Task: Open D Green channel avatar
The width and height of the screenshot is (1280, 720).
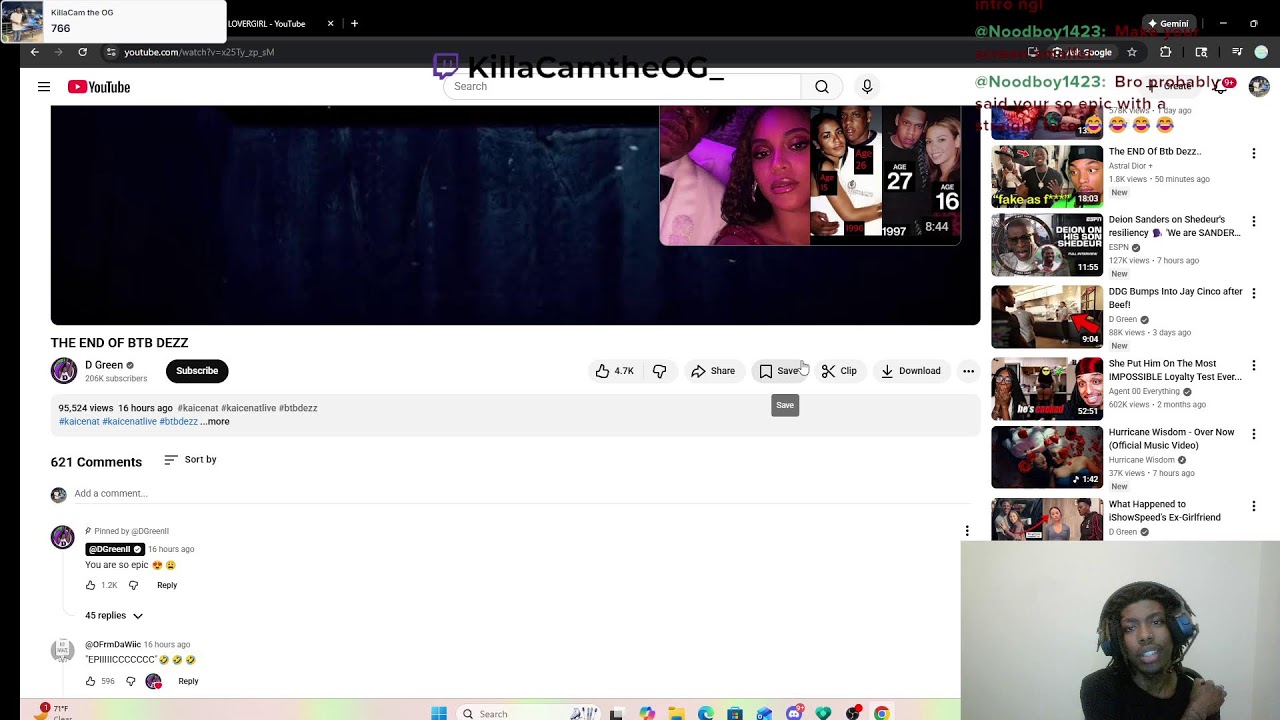Action: pos(64,371)
